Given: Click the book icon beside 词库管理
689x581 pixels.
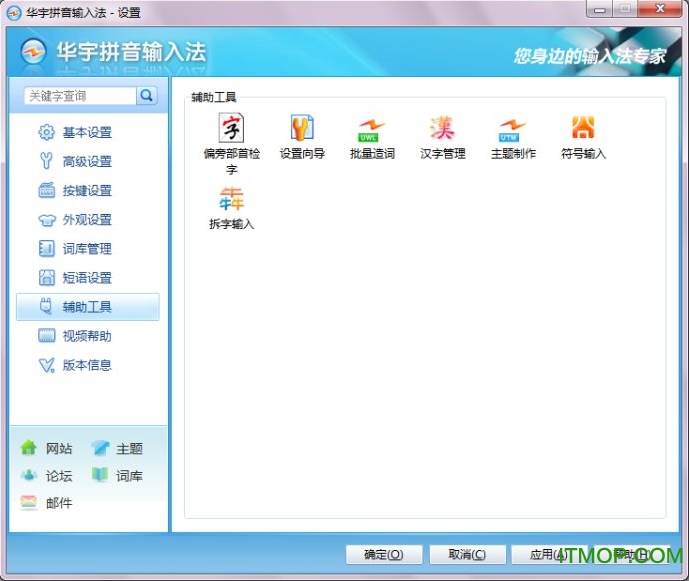Looking at the screenshot, I should (x=47, y=248).
